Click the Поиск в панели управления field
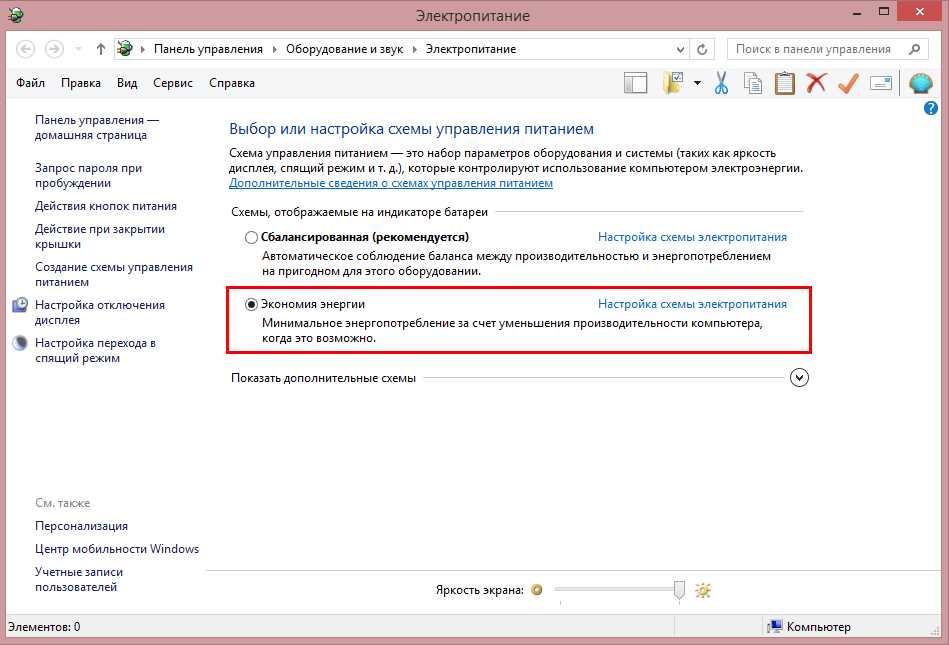 (x=815, y=49)
